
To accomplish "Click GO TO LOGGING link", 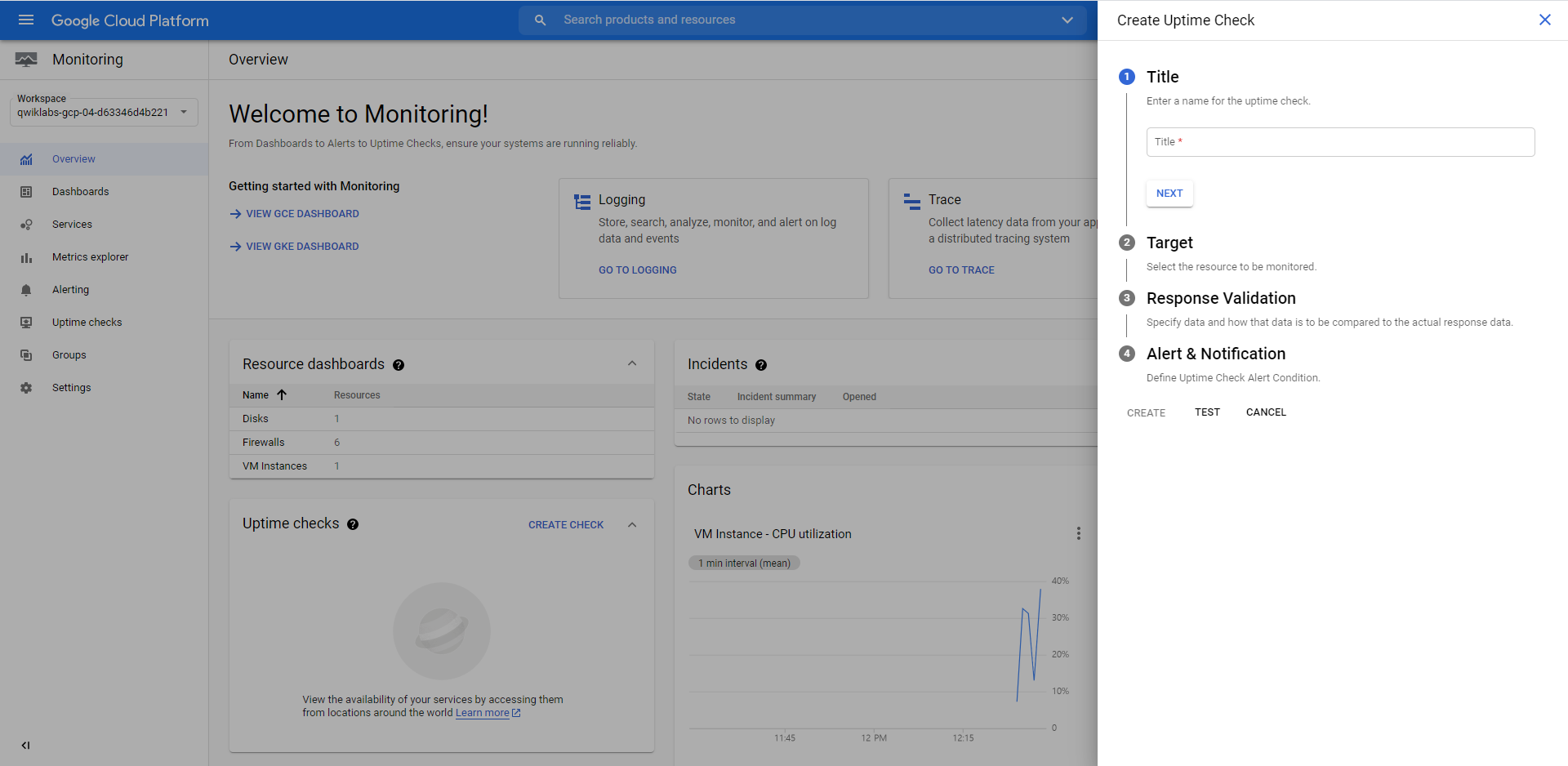I will coord(638,270).
